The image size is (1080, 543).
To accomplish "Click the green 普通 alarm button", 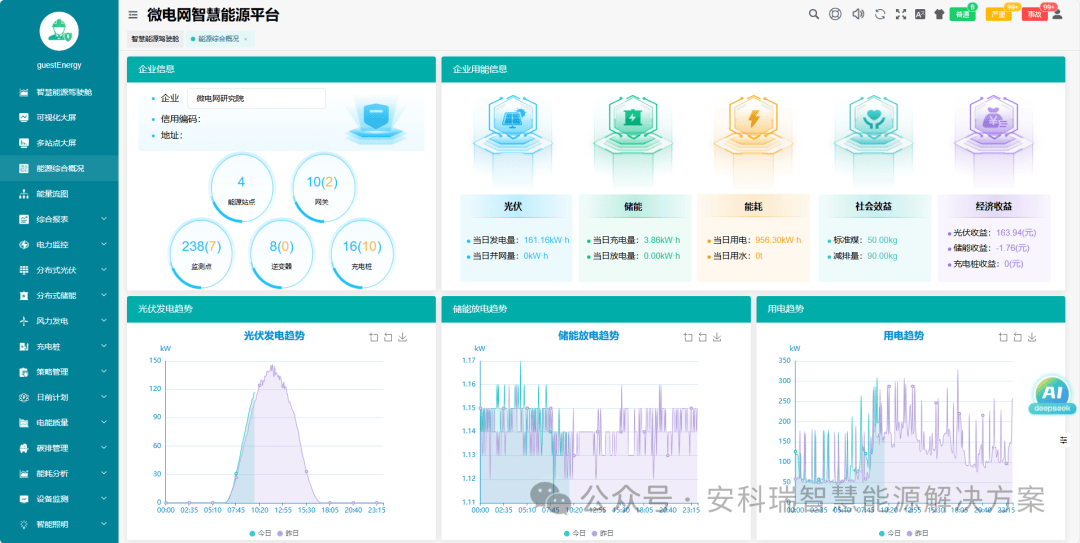I will pos(961,15).
